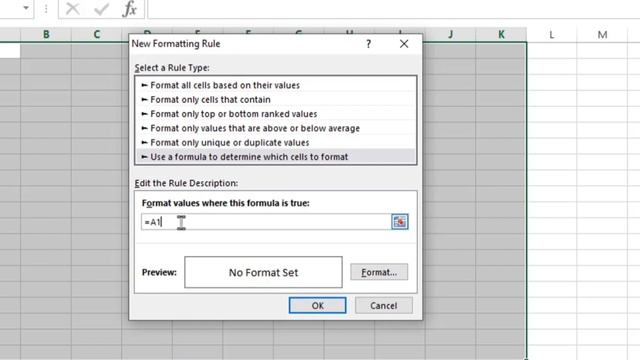Click the formula bar three-dot resize handle
This screenshot has height=360, width=640.
pos(46,9)
